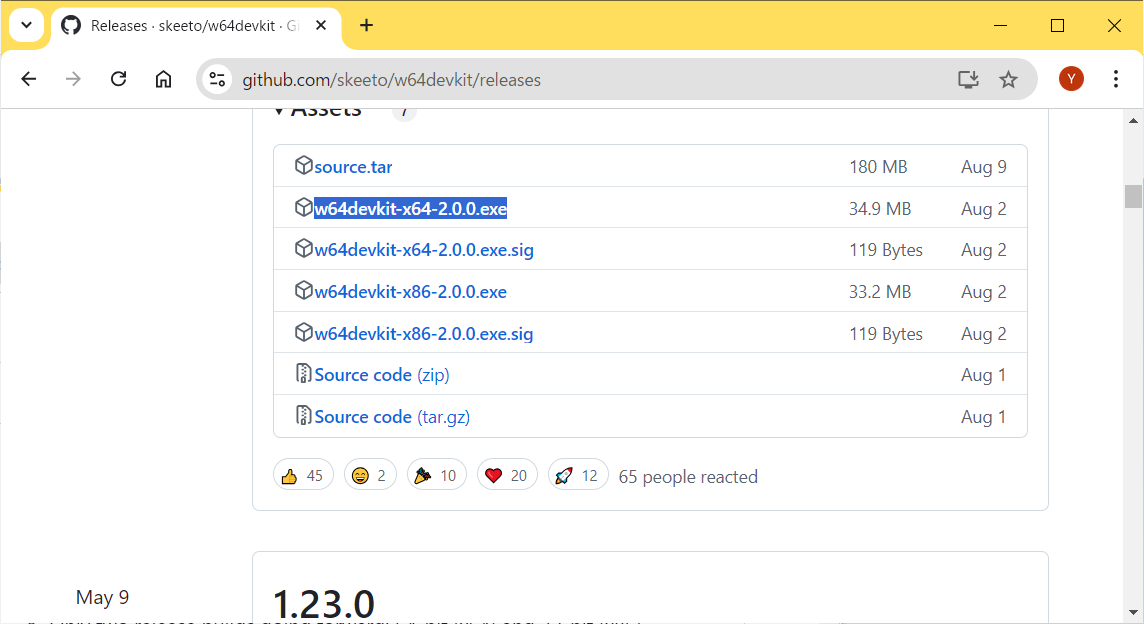Download w64devkit-x86-2.0.0.exe.sig
1144x624 pixels.
pos(424,334)
